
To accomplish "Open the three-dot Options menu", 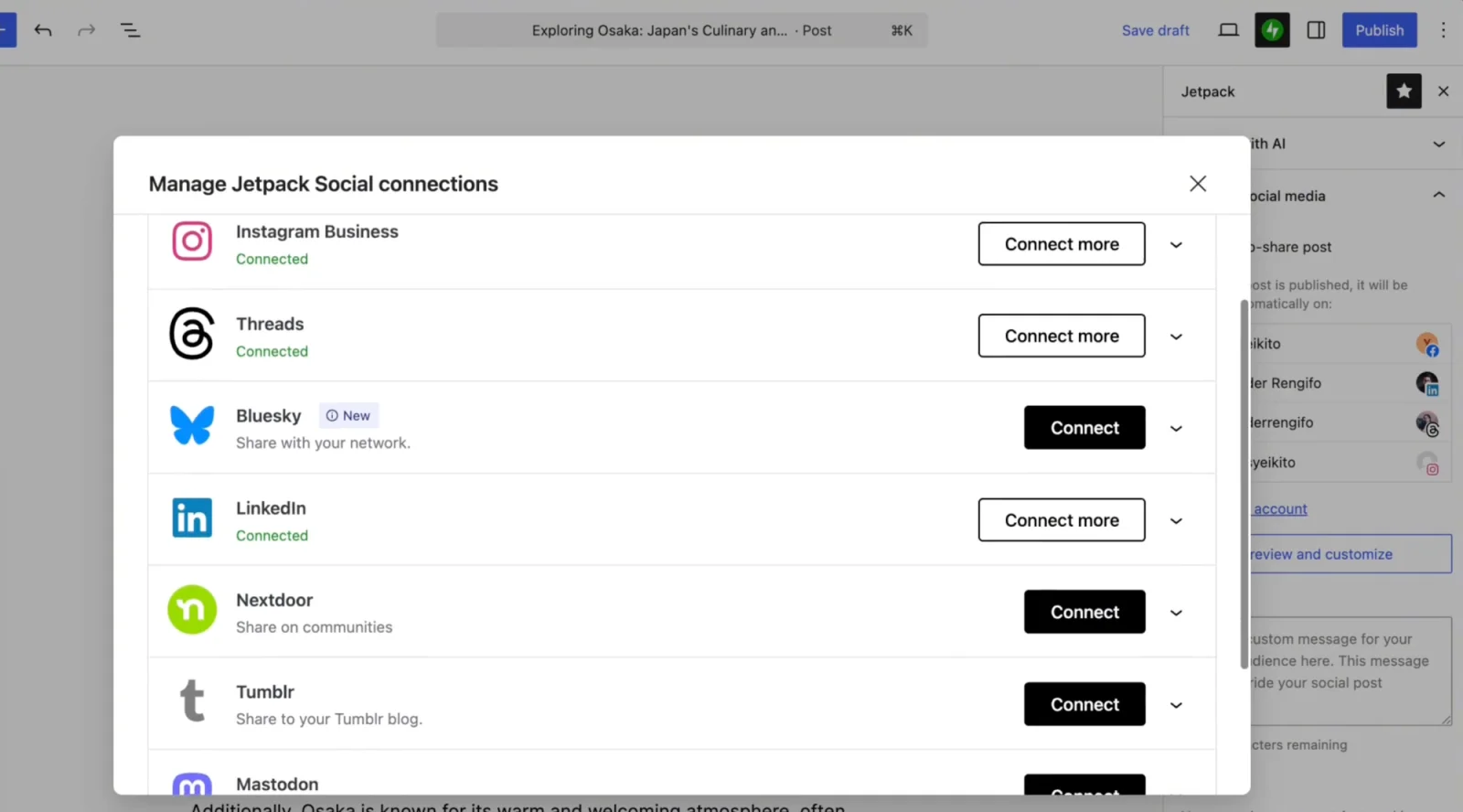I will (1443, 30).
